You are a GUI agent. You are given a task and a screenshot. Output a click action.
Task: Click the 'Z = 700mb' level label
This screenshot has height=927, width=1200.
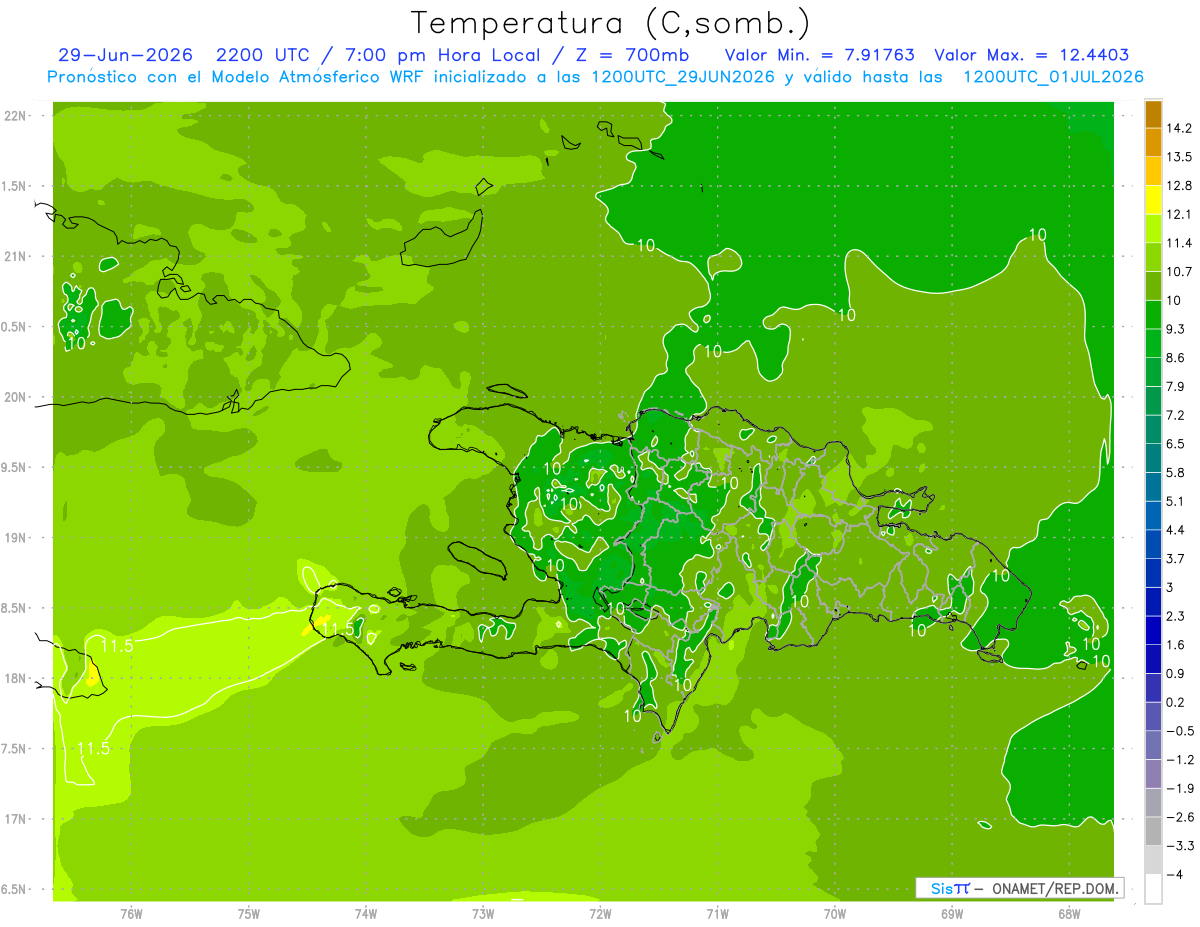coord(634,55)
